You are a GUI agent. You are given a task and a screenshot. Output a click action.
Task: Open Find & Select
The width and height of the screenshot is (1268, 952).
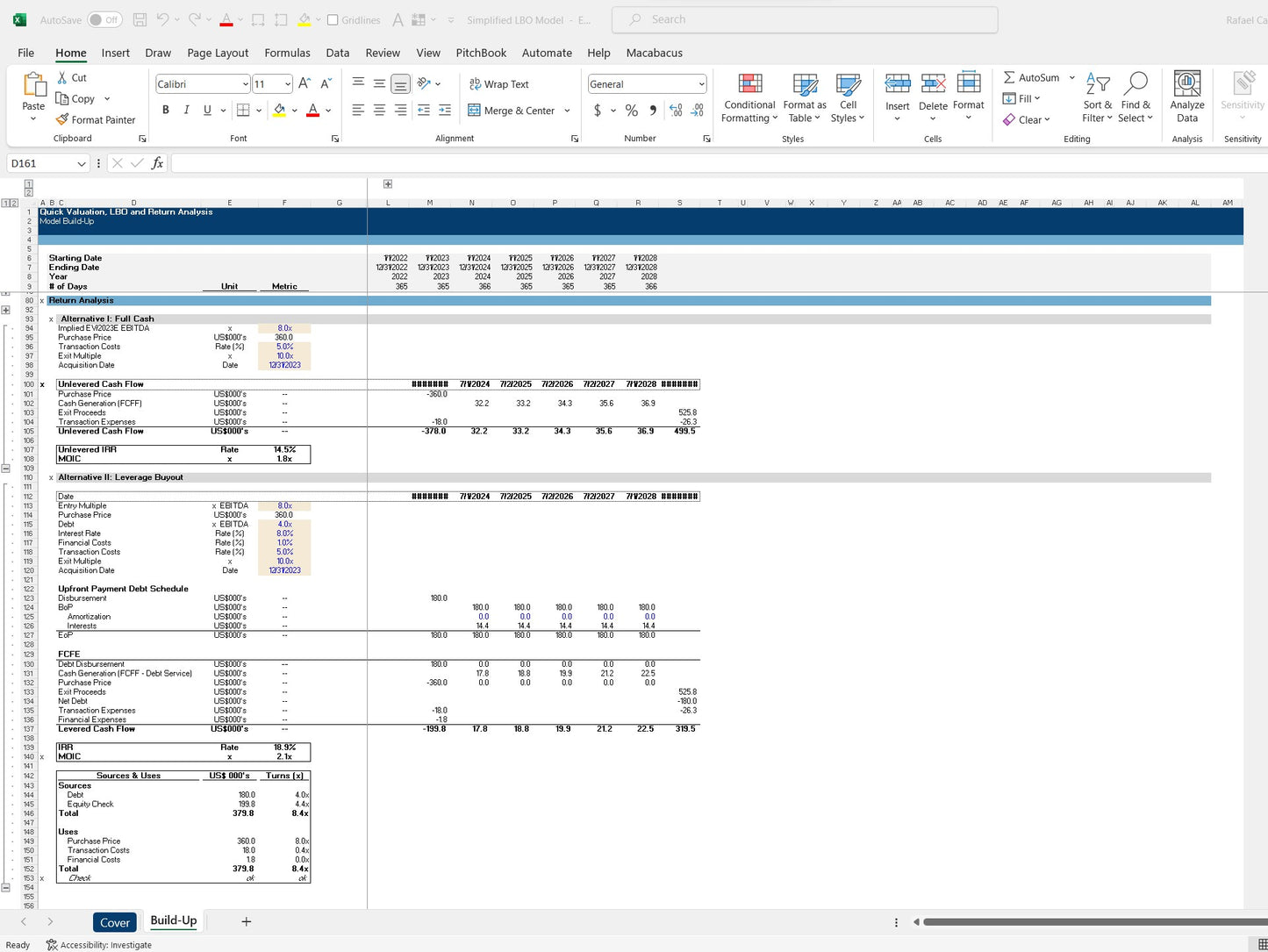click(1135, 97)
